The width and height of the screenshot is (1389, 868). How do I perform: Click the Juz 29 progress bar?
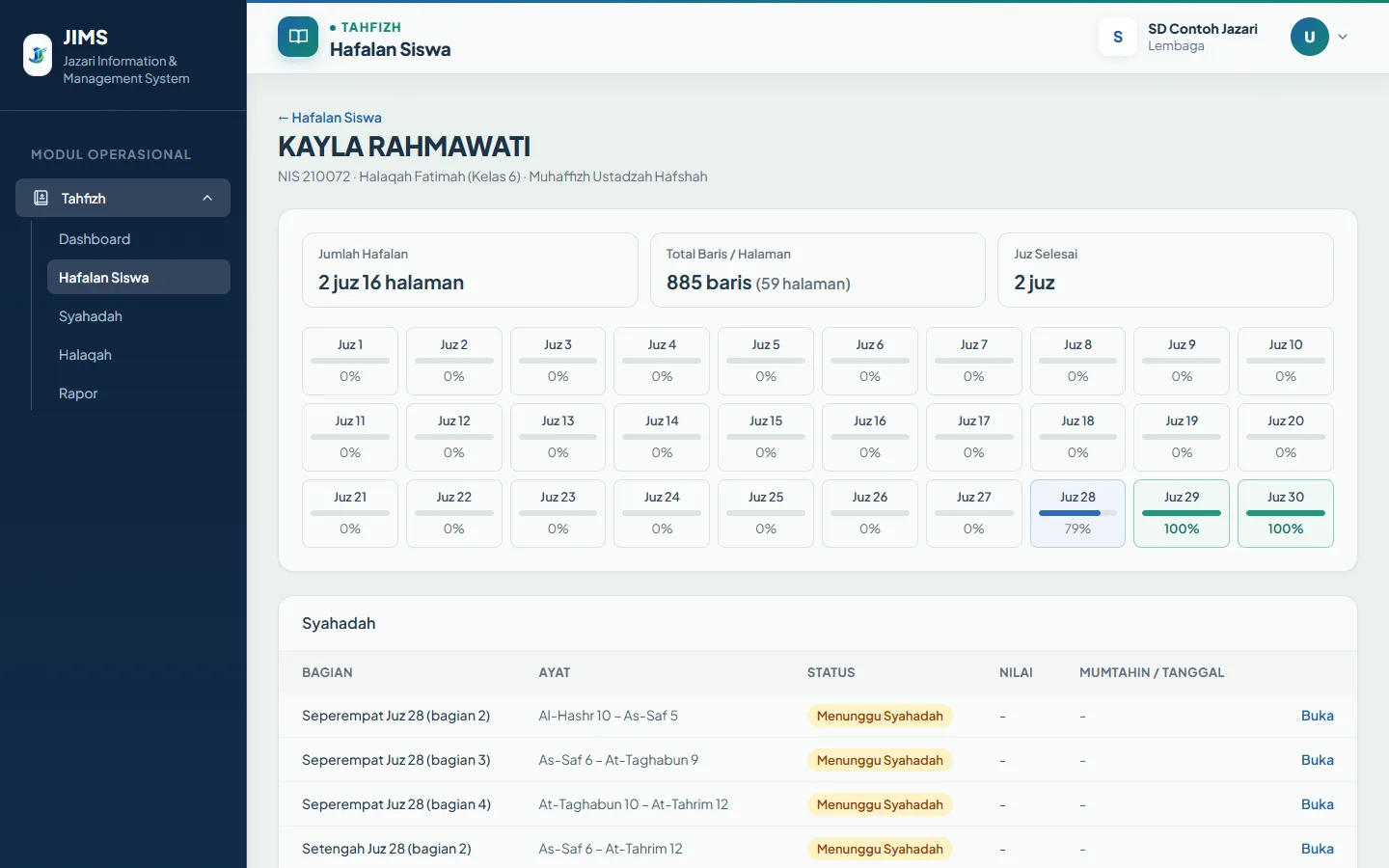point(1182,513)
